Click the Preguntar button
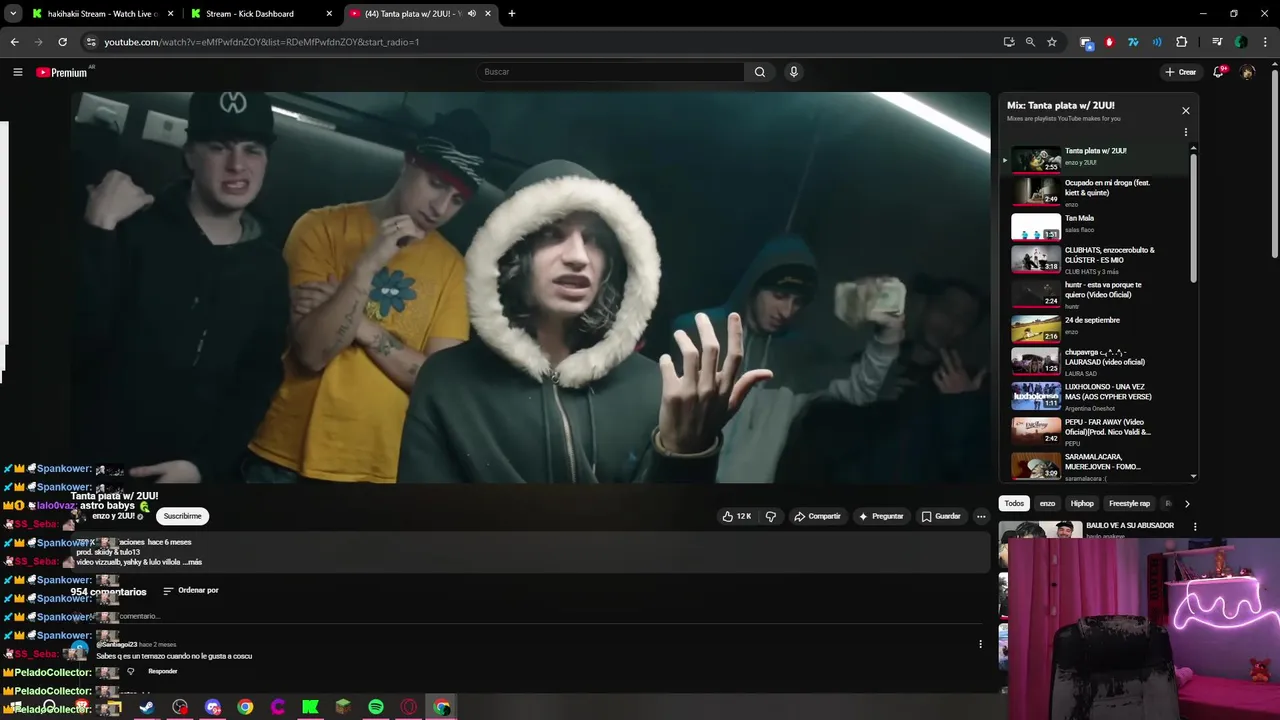This screenshot has width=1280, height=720. (x=880, y=516)
